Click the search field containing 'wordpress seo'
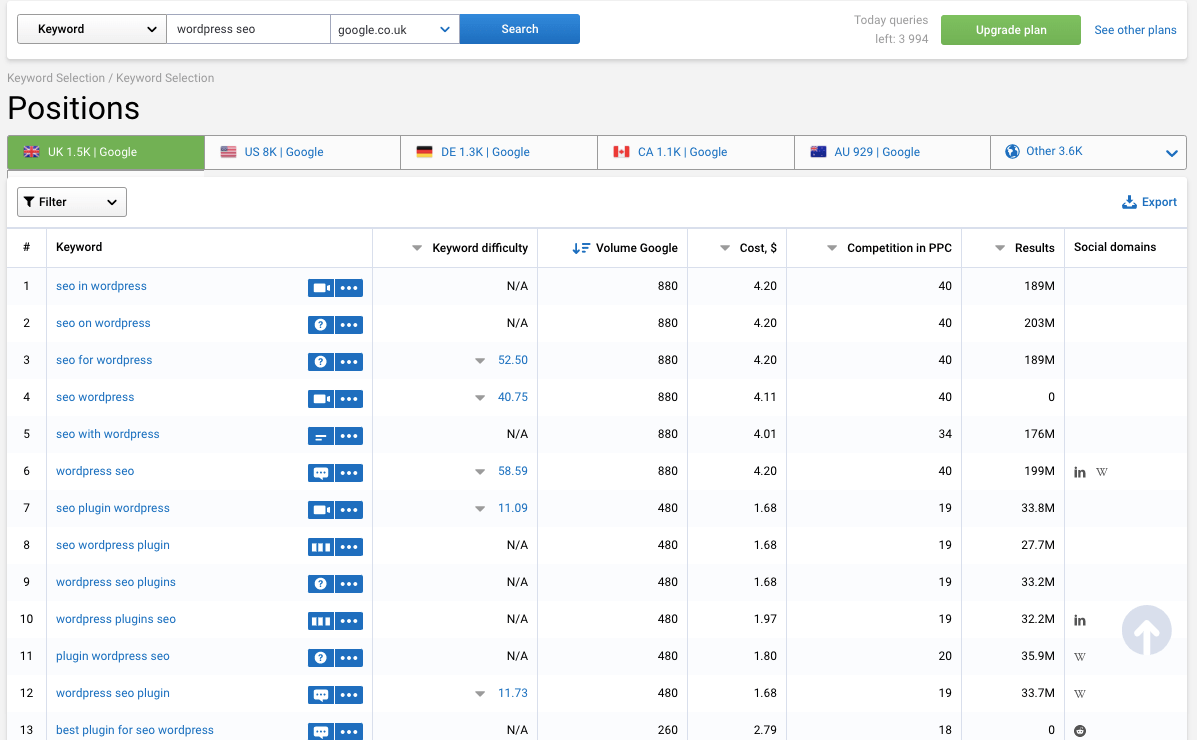The height and width of the screenshot is (740, 1197). [x=248, y=29]
